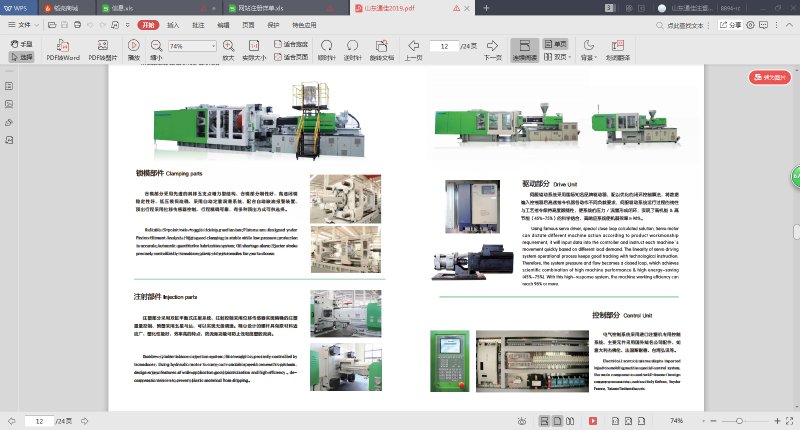Start the 播放 slideshow playback
Viewport: 800px width, 430px height.
click(133, 46)
